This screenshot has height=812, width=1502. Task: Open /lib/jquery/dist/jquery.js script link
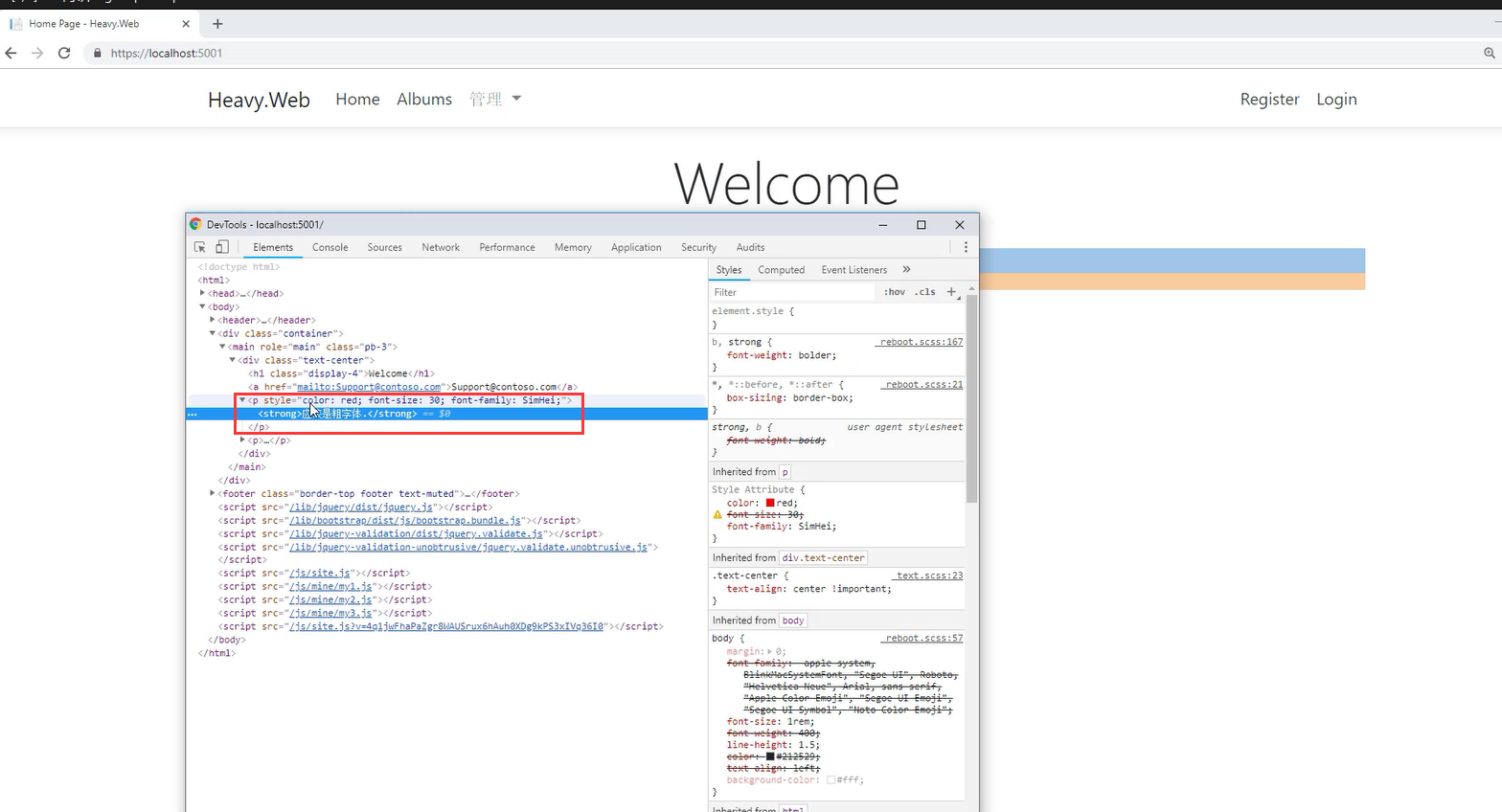coord(363,507)
